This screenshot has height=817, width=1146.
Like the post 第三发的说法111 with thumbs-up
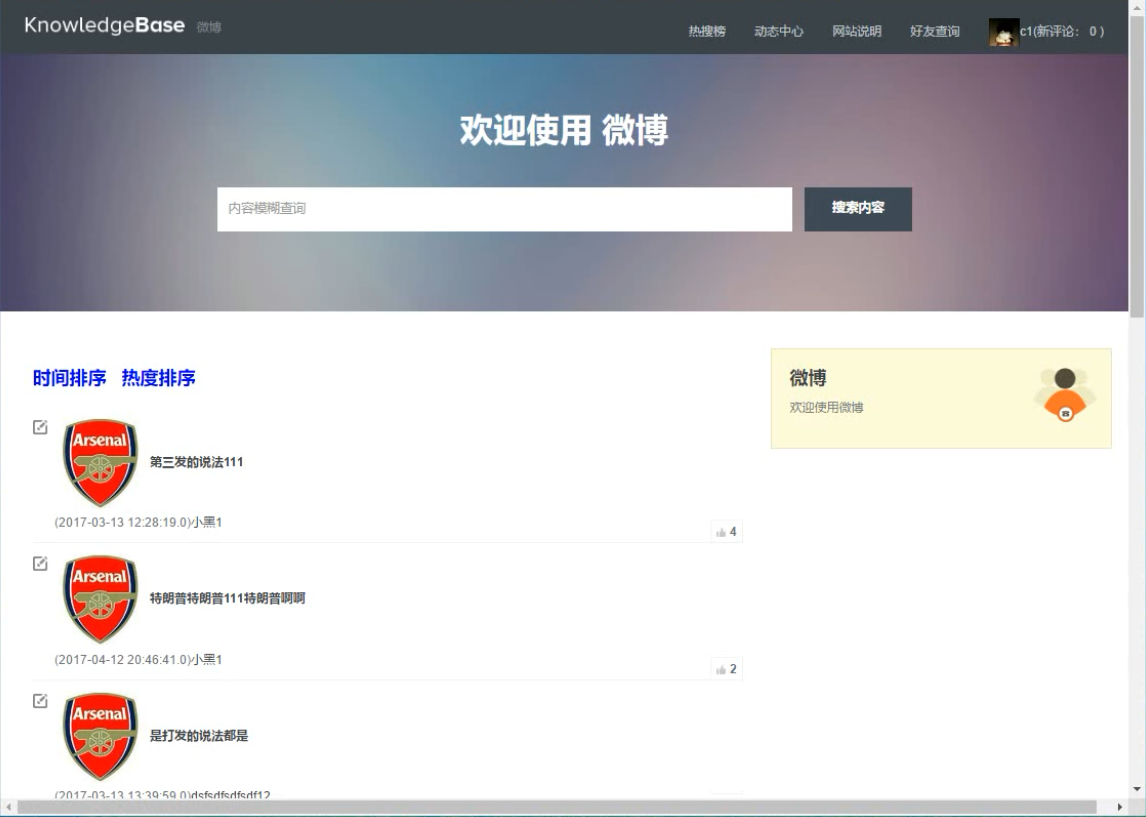(x=726, y=532)
